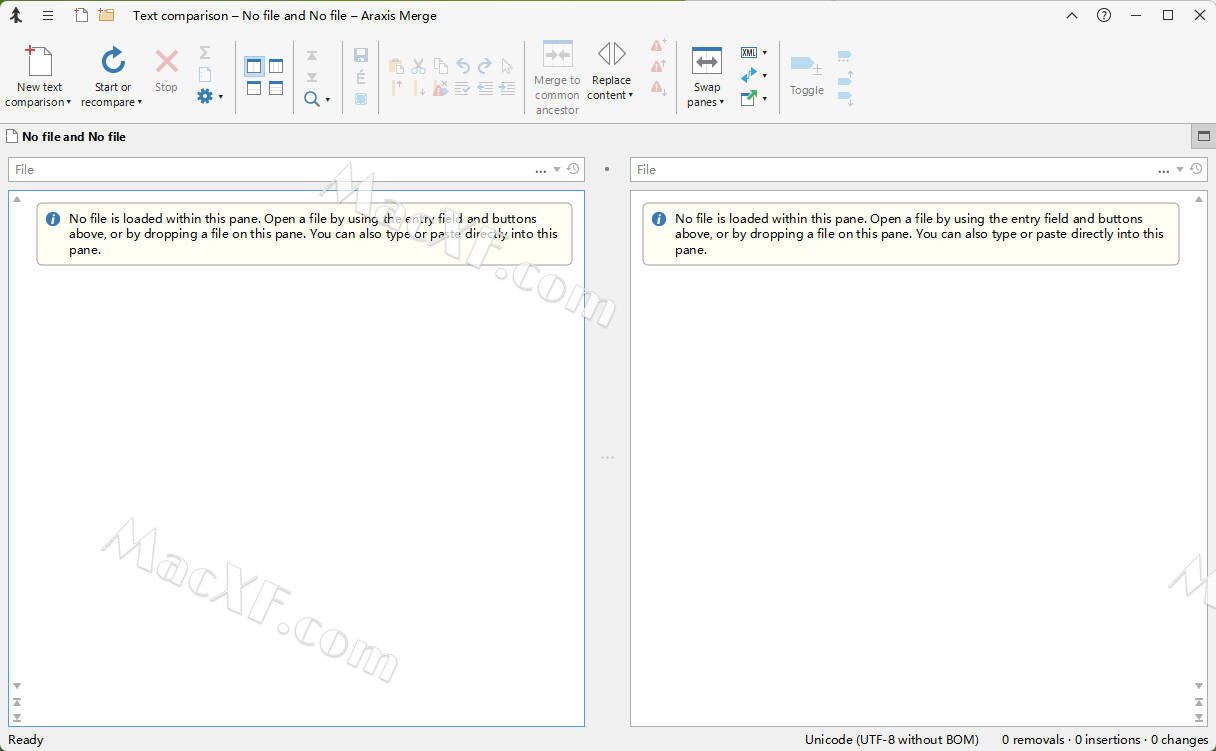This screenshot has width=1216, height=751.
Task: Click the red X Stop button
Action: (166, 71)
